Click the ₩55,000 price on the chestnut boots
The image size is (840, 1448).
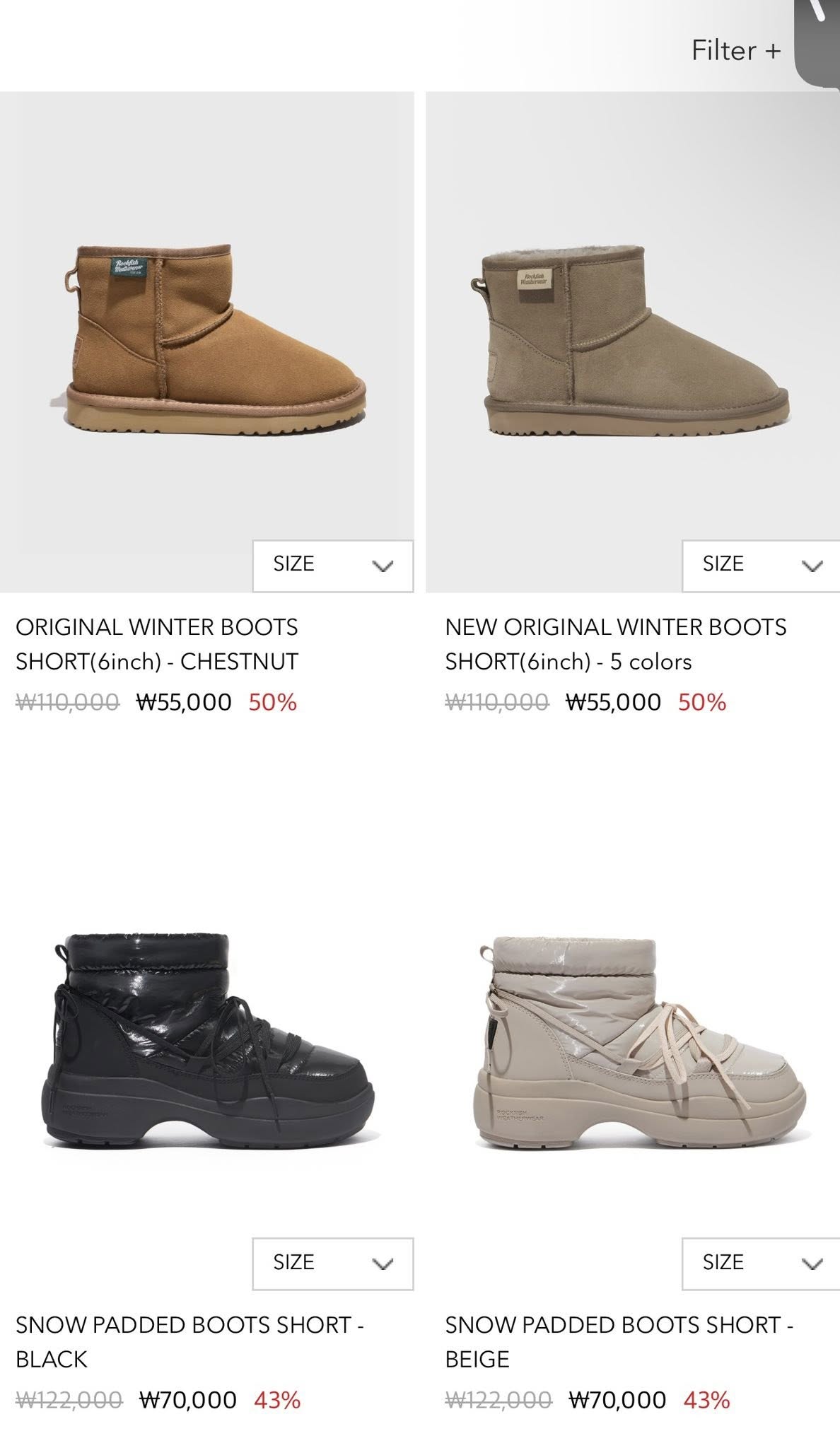[184, 702]
